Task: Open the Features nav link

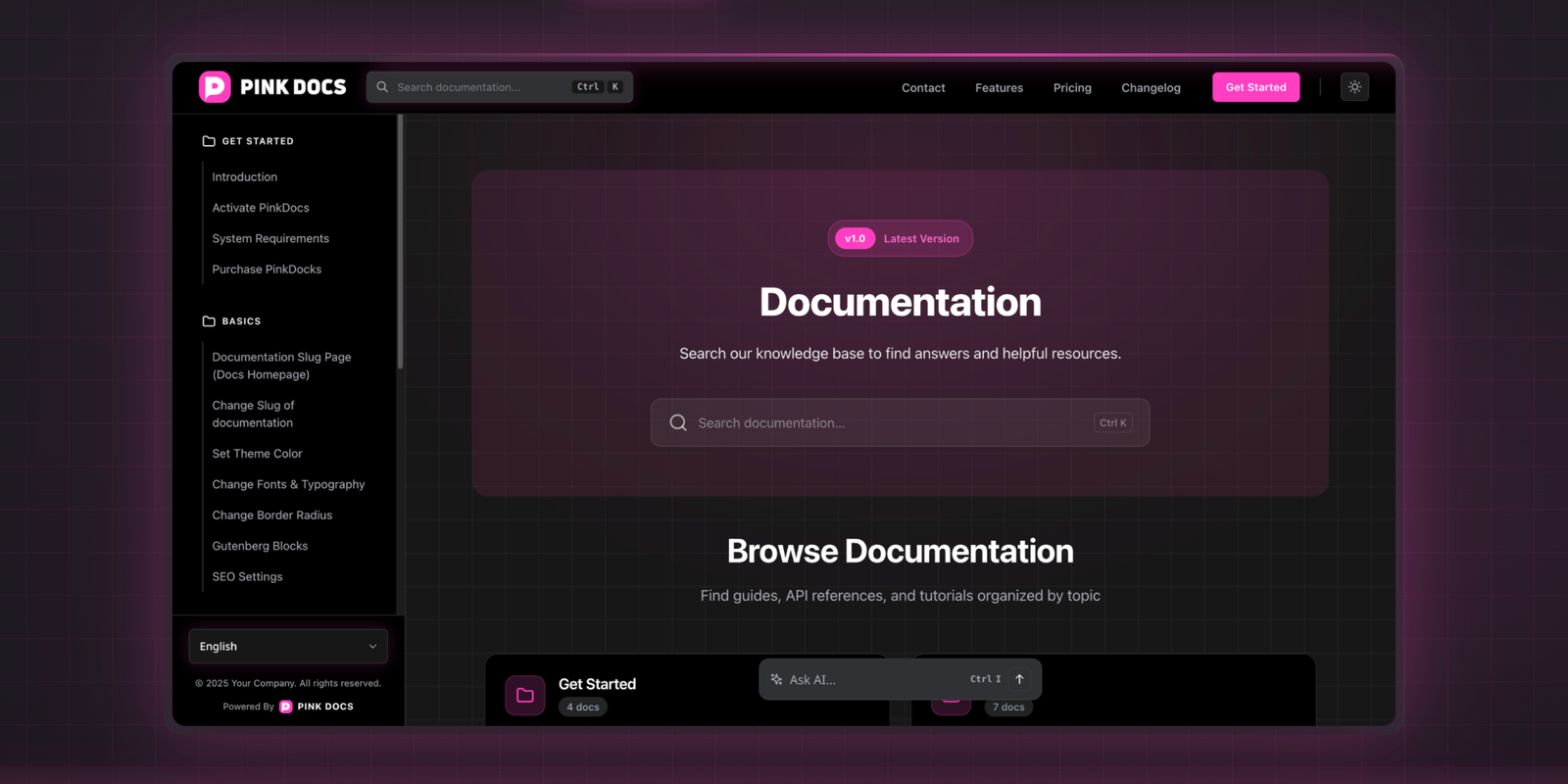Action: 999,88
